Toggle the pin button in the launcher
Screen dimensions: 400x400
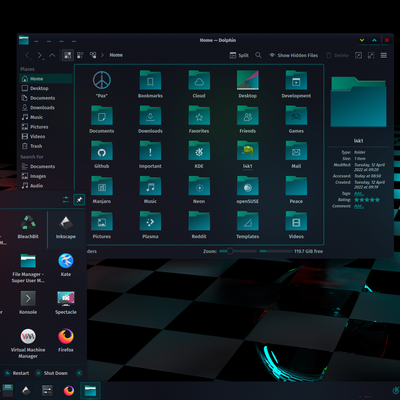(79, 200)
